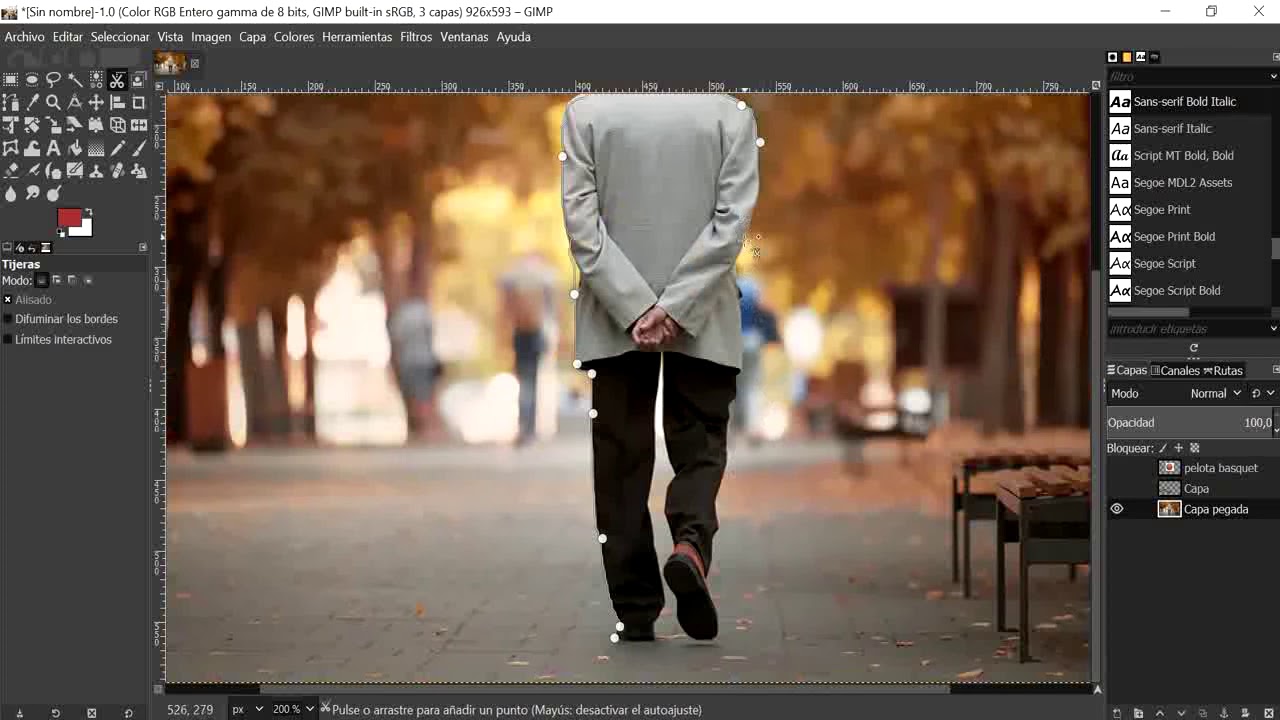Select the Smudge tool
This screenshot has width=1280, height=720.
pos(32,194)
